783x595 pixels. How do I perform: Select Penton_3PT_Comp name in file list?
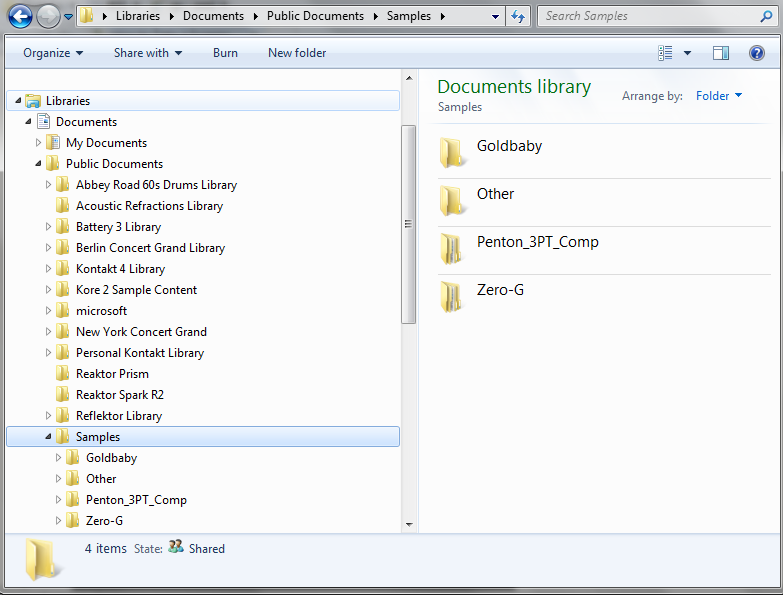(537, 242)
